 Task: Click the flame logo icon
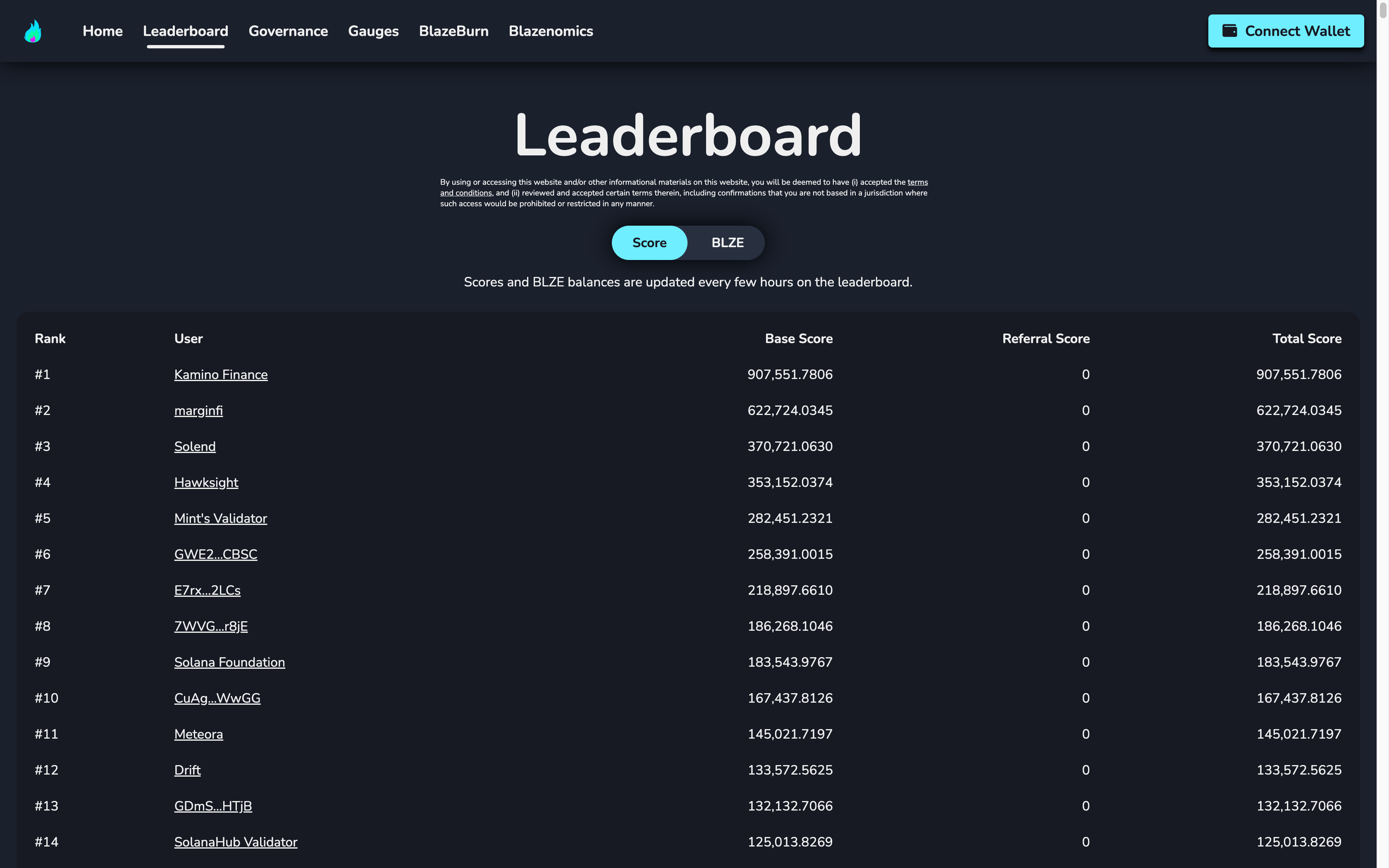33,31
